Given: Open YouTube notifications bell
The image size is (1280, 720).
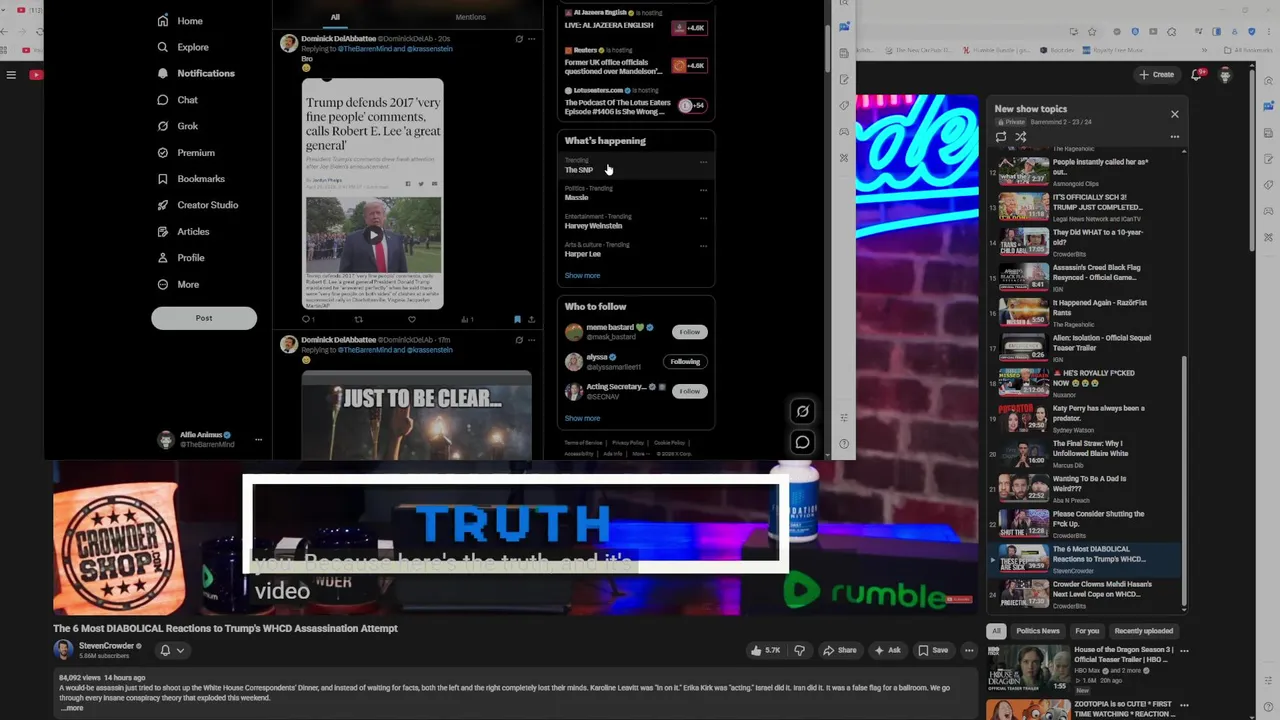Looking at the screenshot, I should click(x=1197, y=75).
